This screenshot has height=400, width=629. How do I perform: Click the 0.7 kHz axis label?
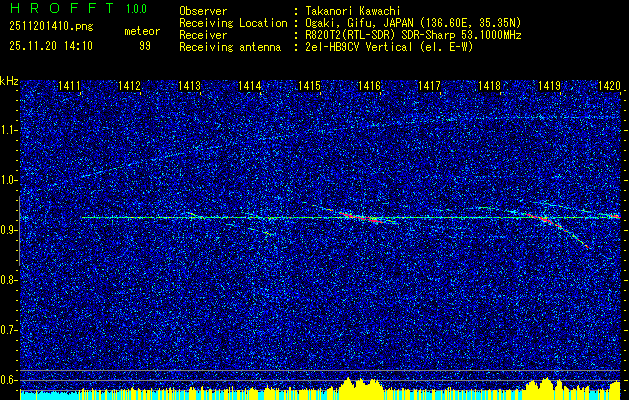point(8,330)
